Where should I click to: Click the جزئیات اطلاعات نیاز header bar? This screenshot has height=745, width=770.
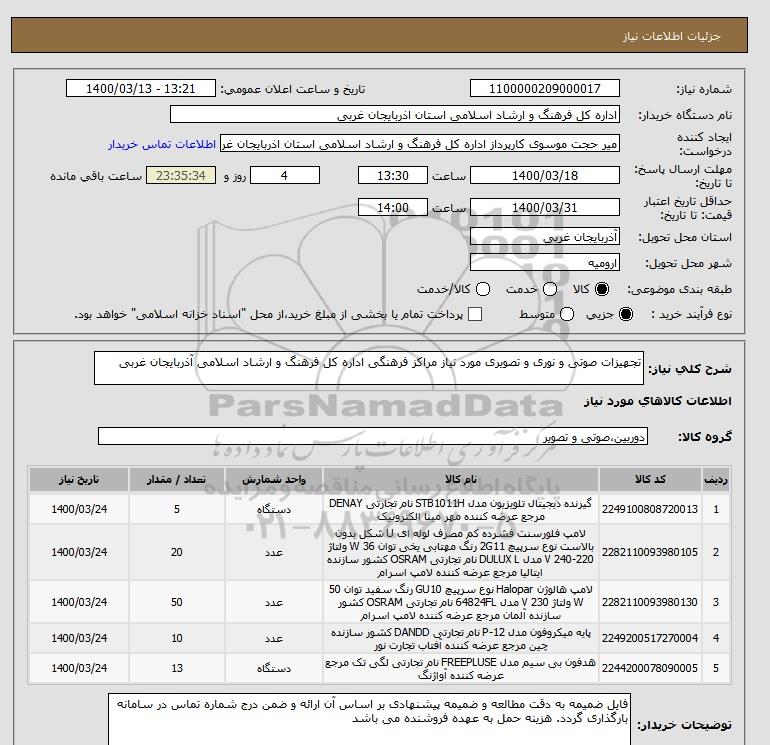(x=379, y=35)
